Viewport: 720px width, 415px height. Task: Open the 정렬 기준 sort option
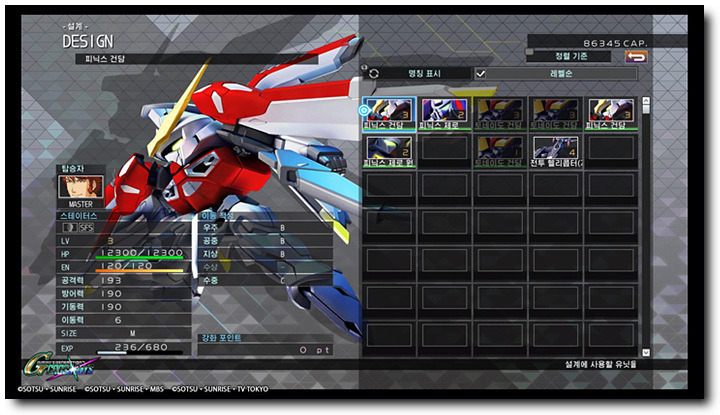tap(571, 56)
